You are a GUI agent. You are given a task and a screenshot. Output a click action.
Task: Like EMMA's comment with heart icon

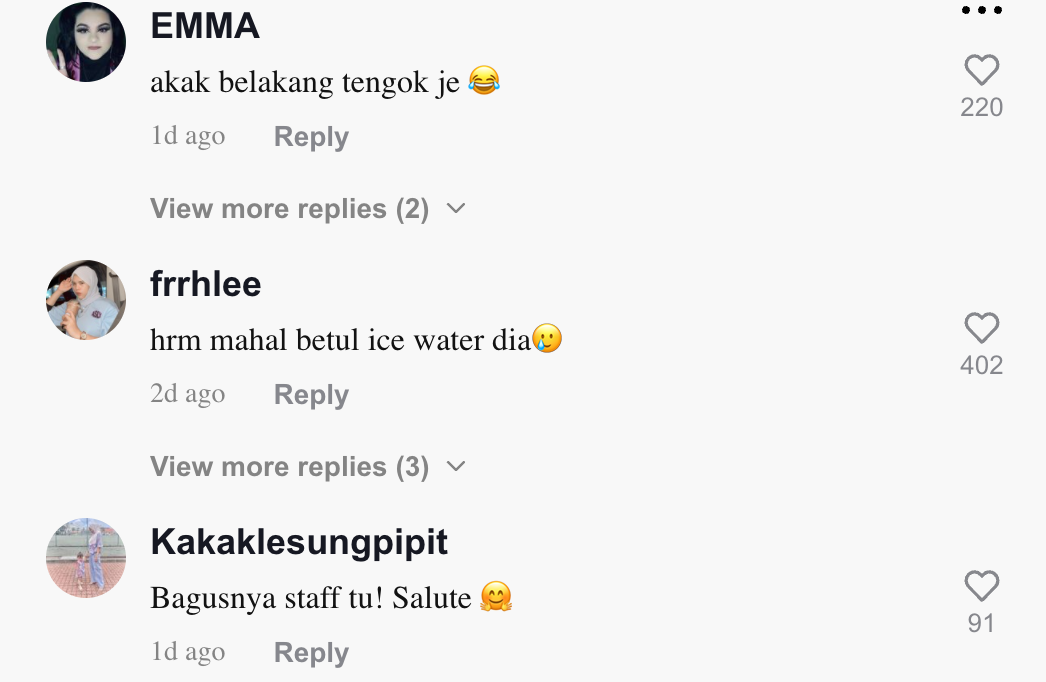coord(981,71)
